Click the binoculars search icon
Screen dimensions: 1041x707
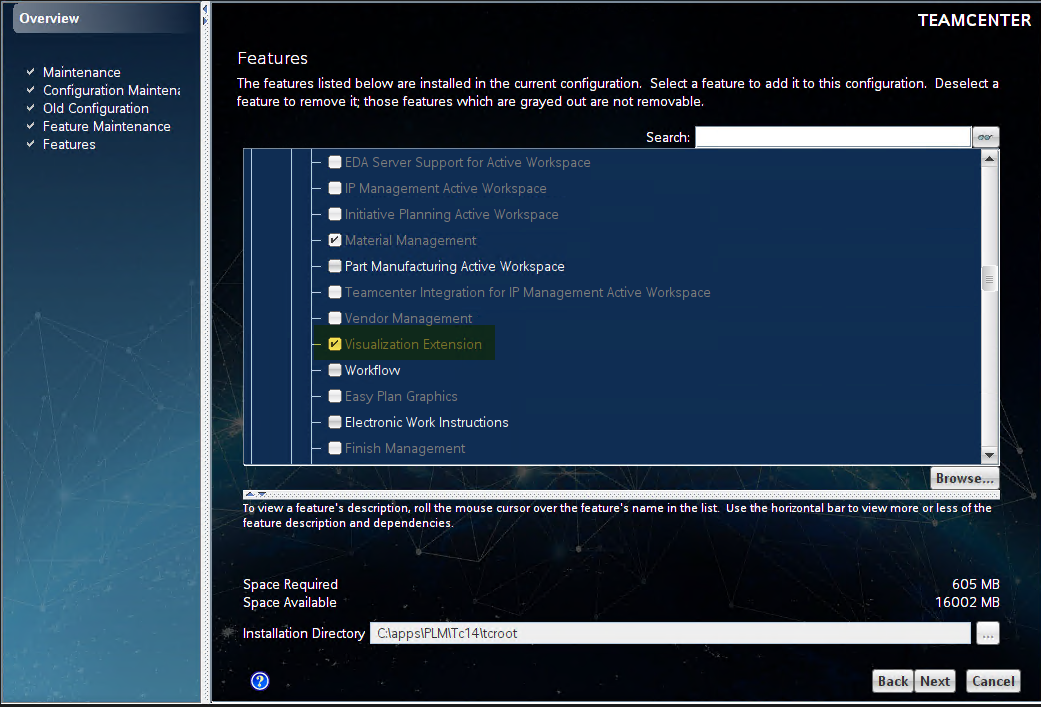point(985,137)
